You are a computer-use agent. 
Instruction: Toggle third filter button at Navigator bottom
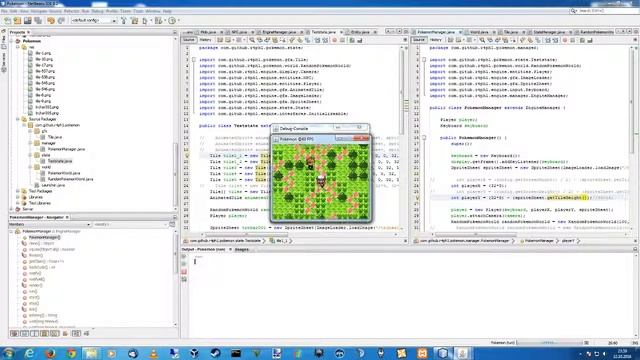[x=34, y=333]
